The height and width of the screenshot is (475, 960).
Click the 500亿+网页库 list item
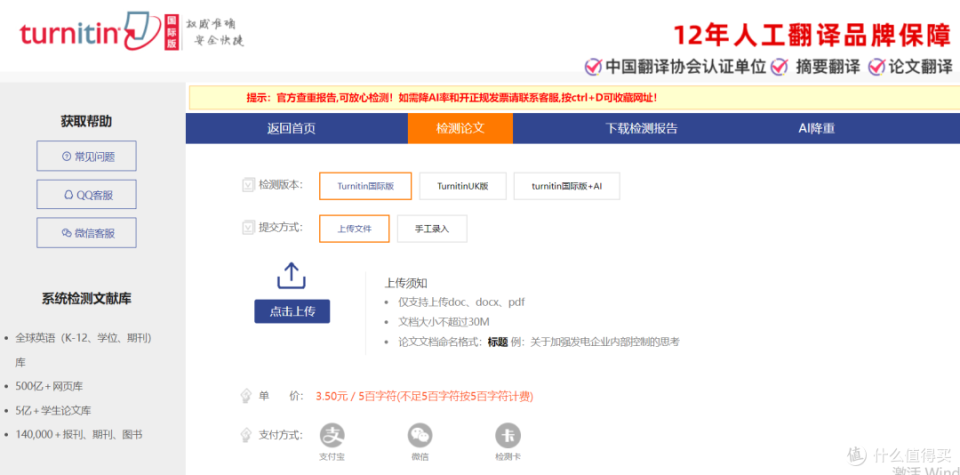(x=49, y=386)
